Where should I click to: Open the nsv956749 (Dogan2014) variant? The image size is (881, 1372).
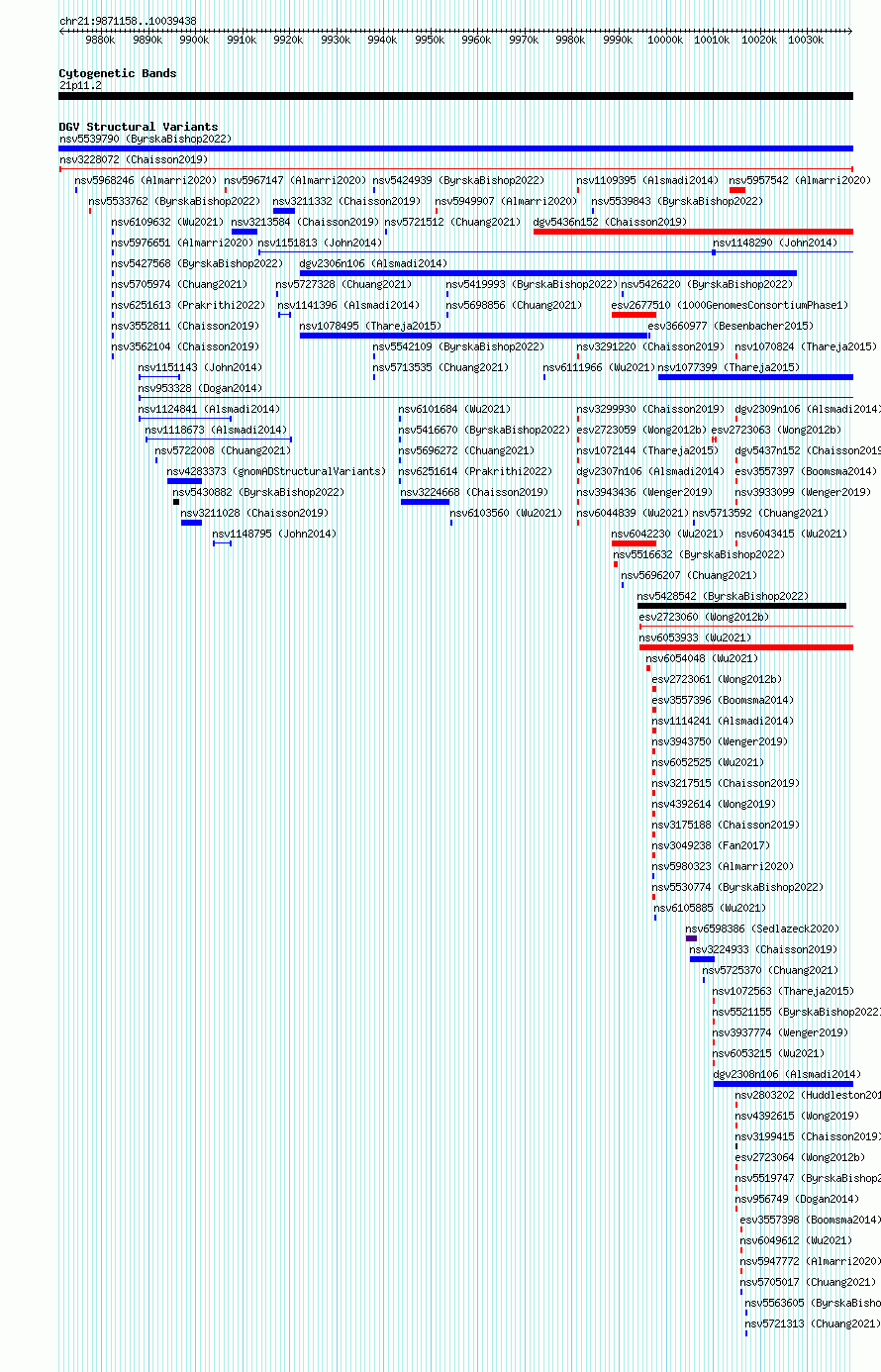797,1199
